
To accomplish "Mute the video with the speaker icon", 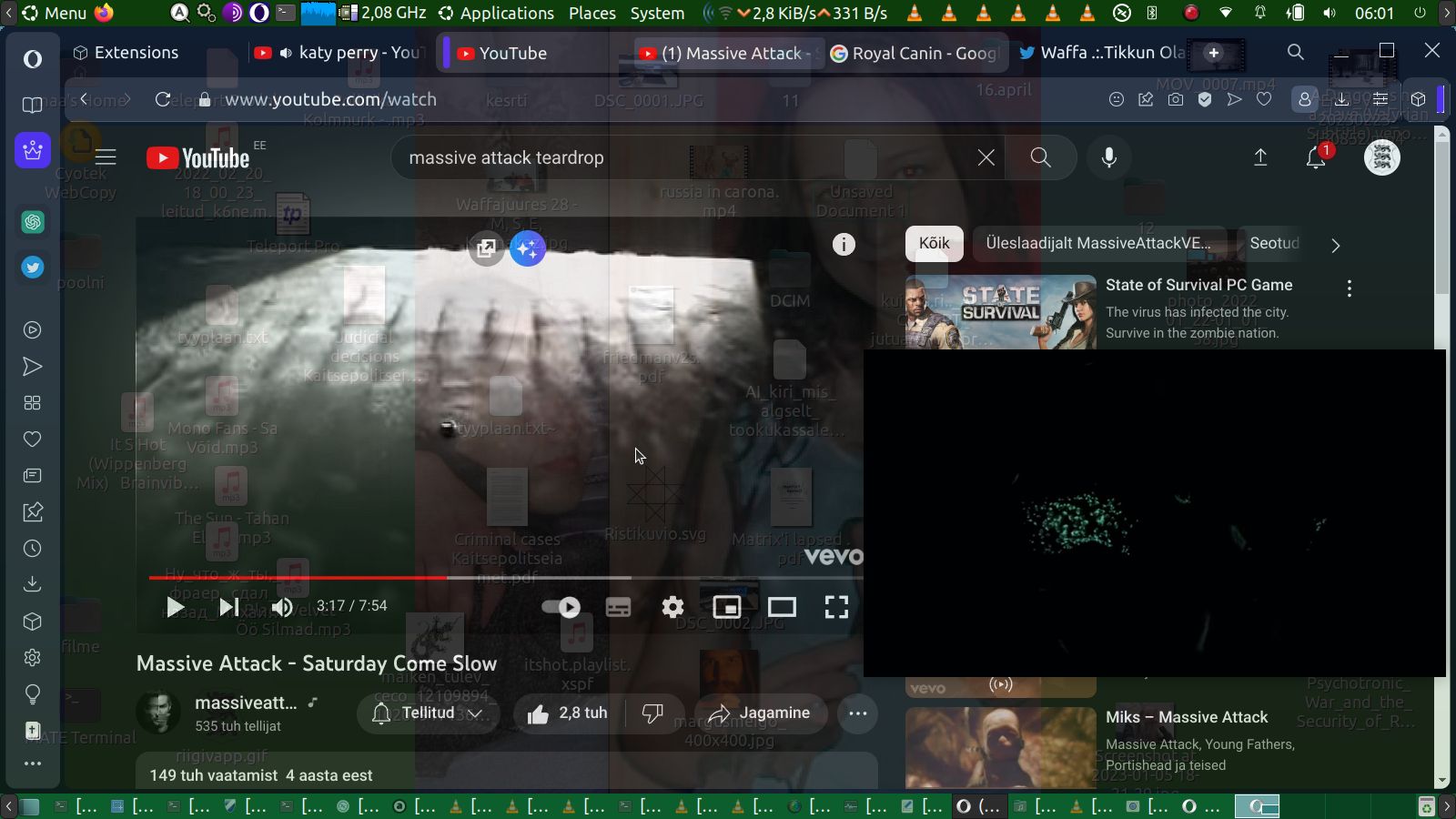I will [x=282, y=607].
